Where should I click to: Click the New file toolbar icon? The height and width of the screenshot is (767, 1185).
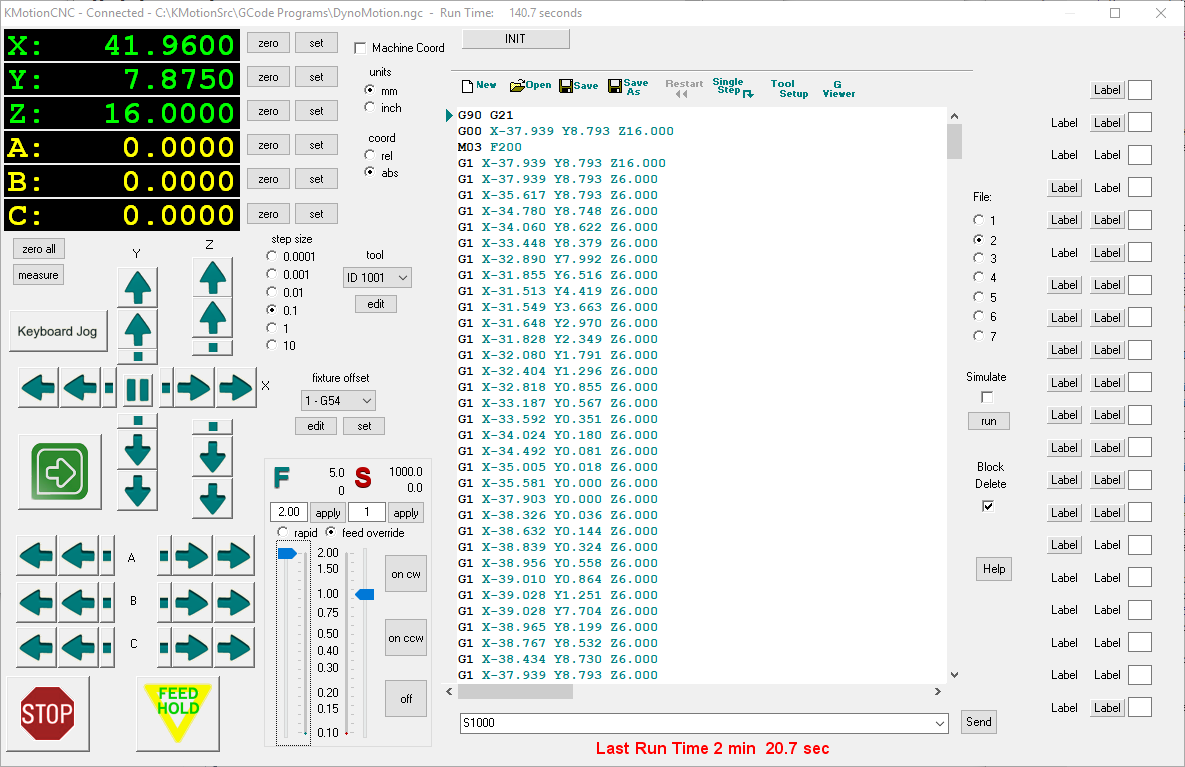[478, 86]
